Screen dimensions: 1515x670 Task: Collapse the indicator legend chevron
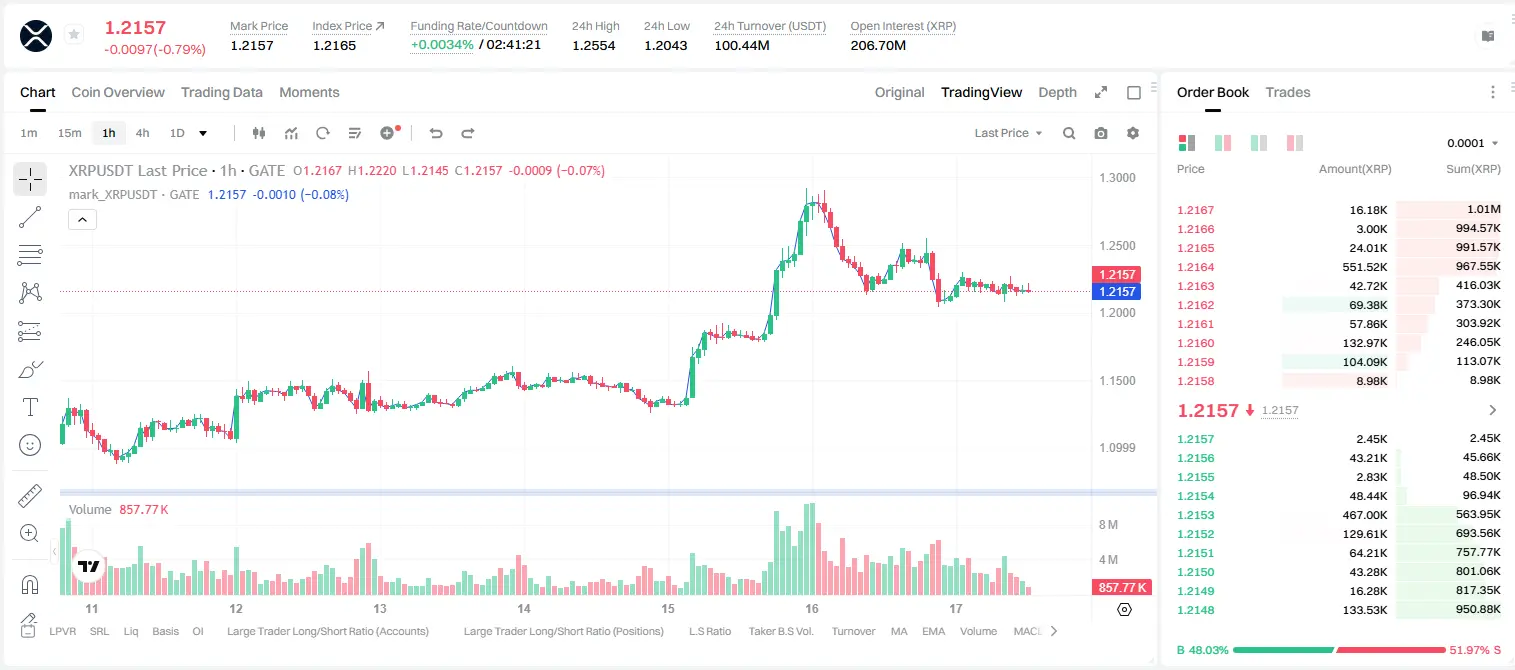82,220
